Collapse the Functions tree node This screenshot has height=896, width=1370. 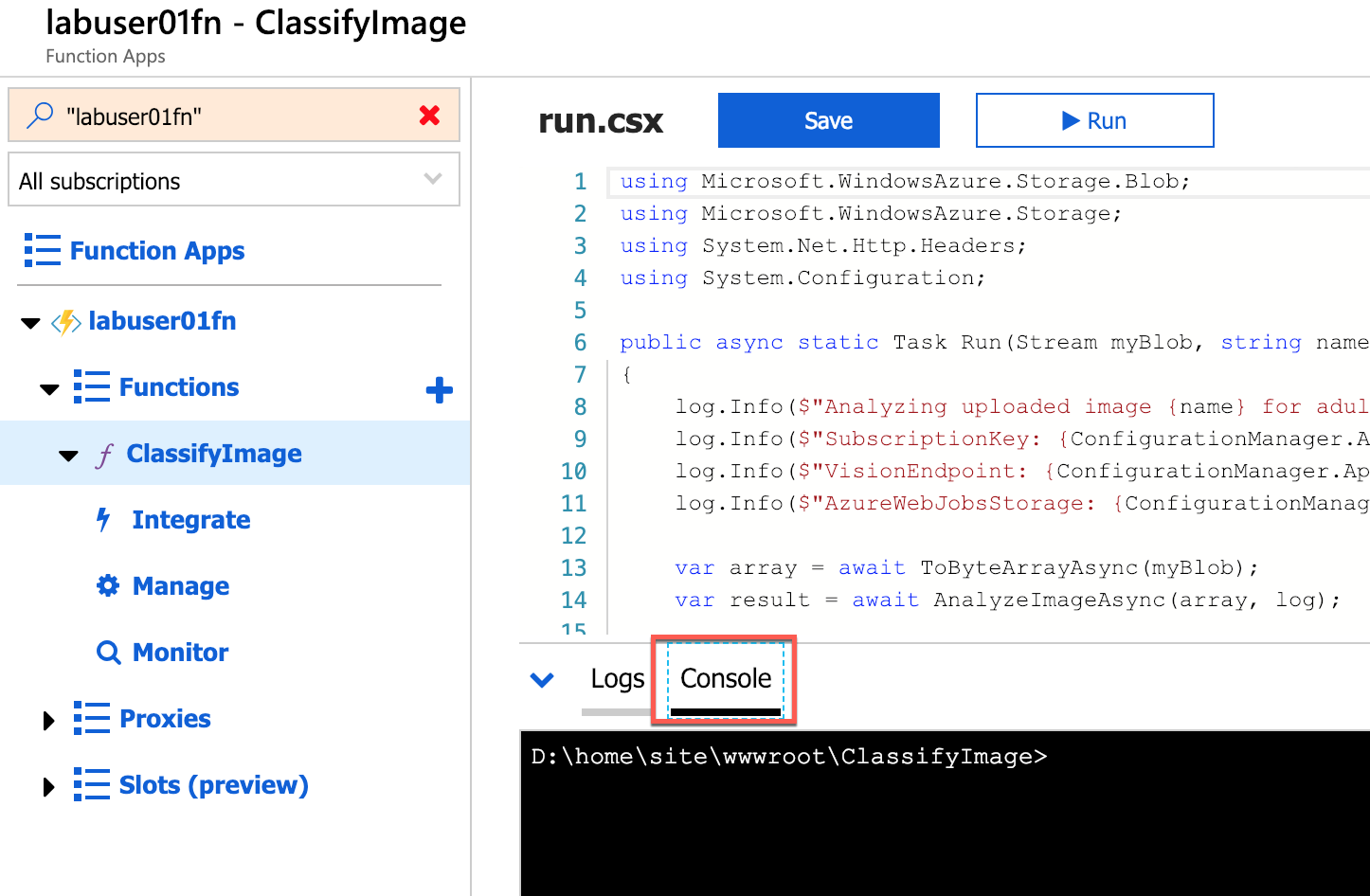49,389
